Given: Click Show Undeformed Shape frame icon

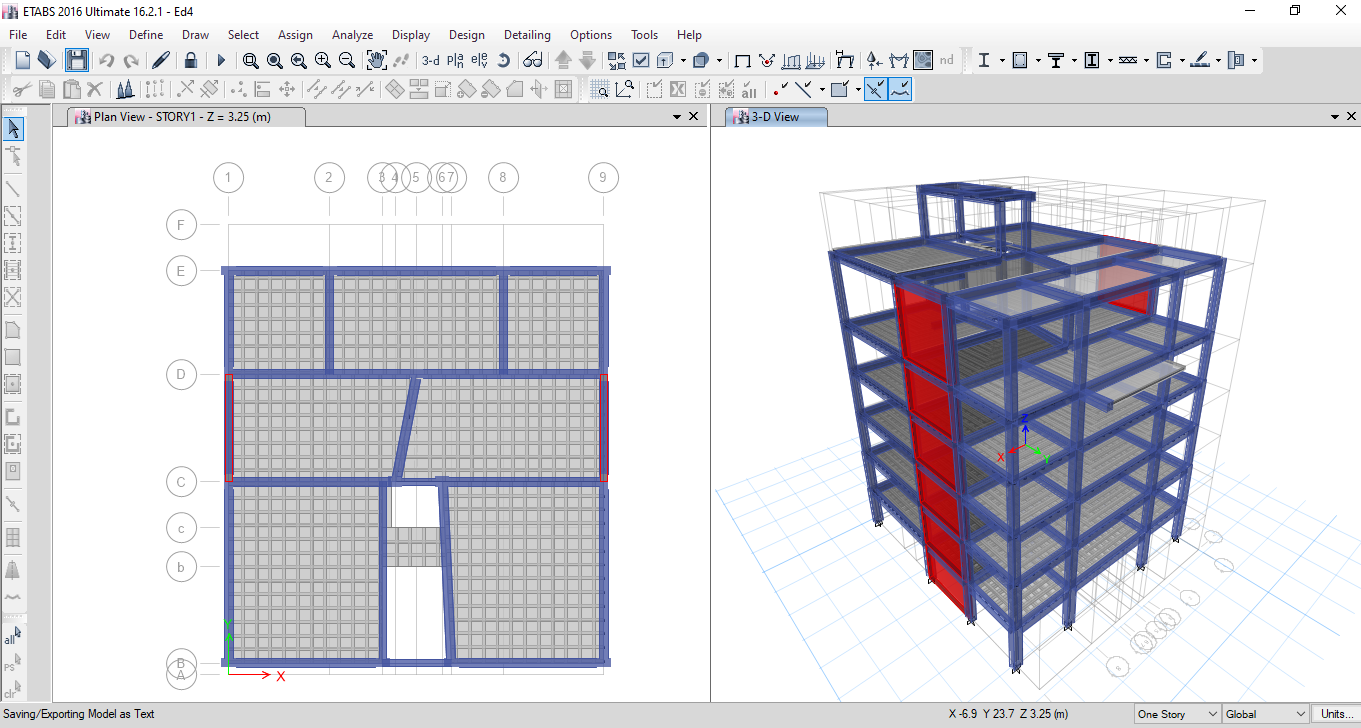Looking at the screenshot, I should (x=743, y=60).
